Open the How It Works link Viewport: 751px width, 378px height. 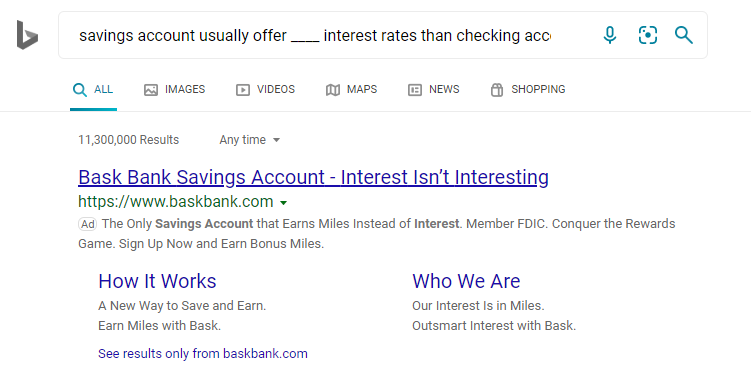[157, 281]
